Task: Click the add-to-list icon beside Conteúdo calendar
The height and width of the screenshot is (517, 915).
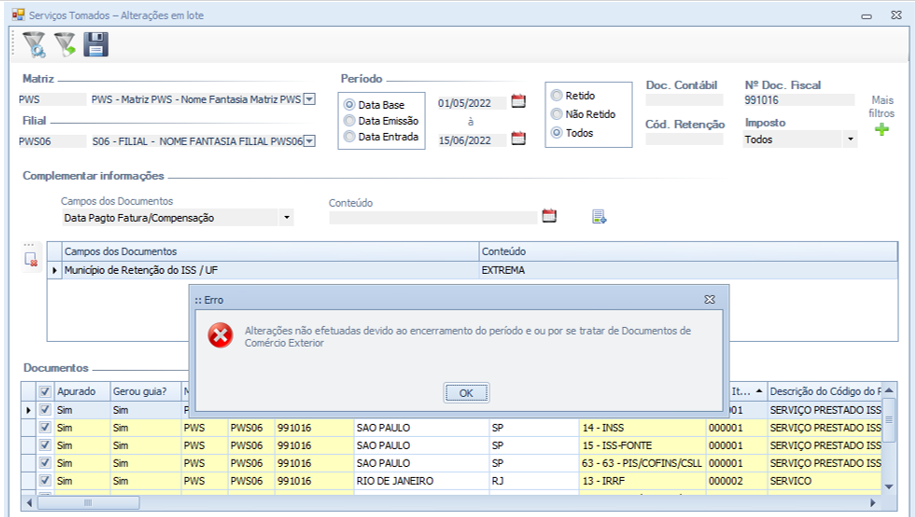Action: point(599,216)
